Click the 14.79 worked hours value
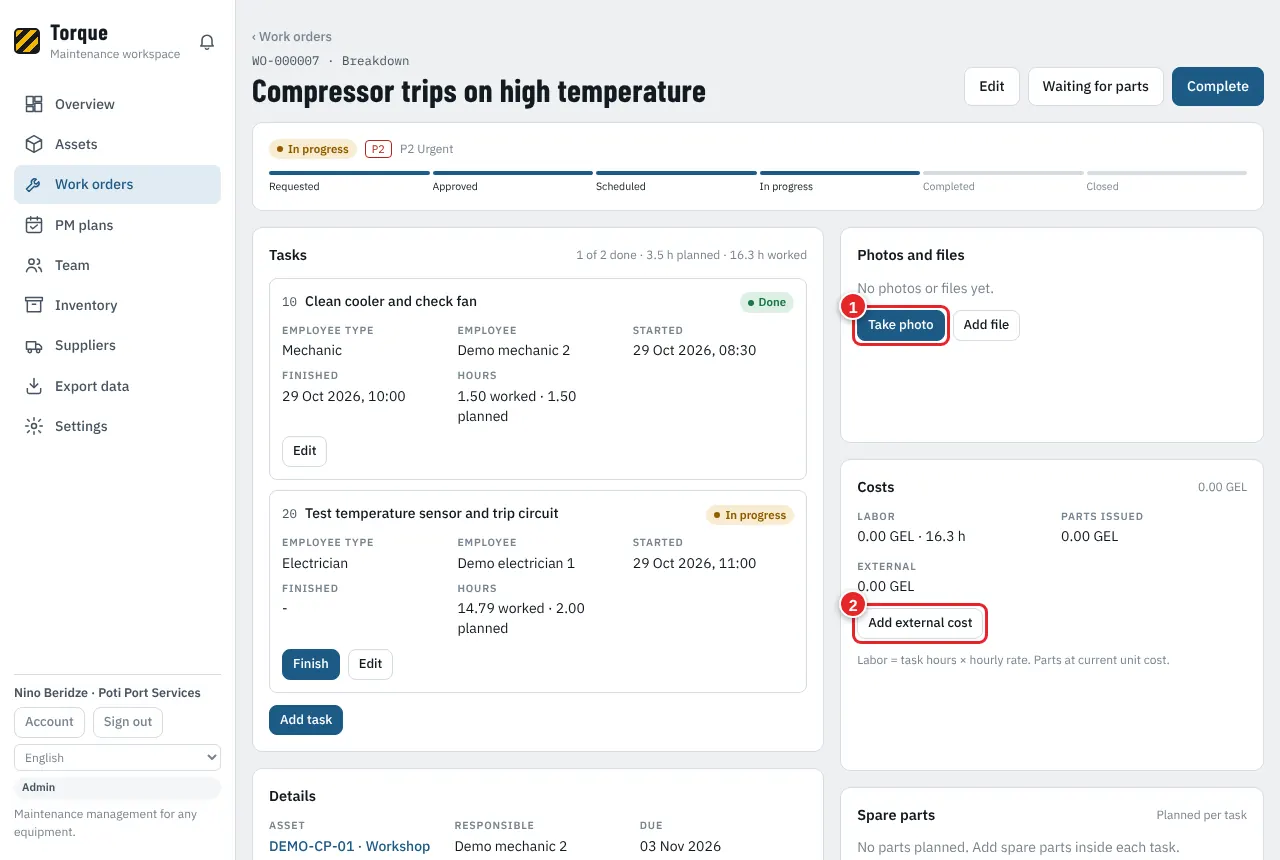This screenshot has height=860, width=1280. pyautogui.click(x=501, y=608)
